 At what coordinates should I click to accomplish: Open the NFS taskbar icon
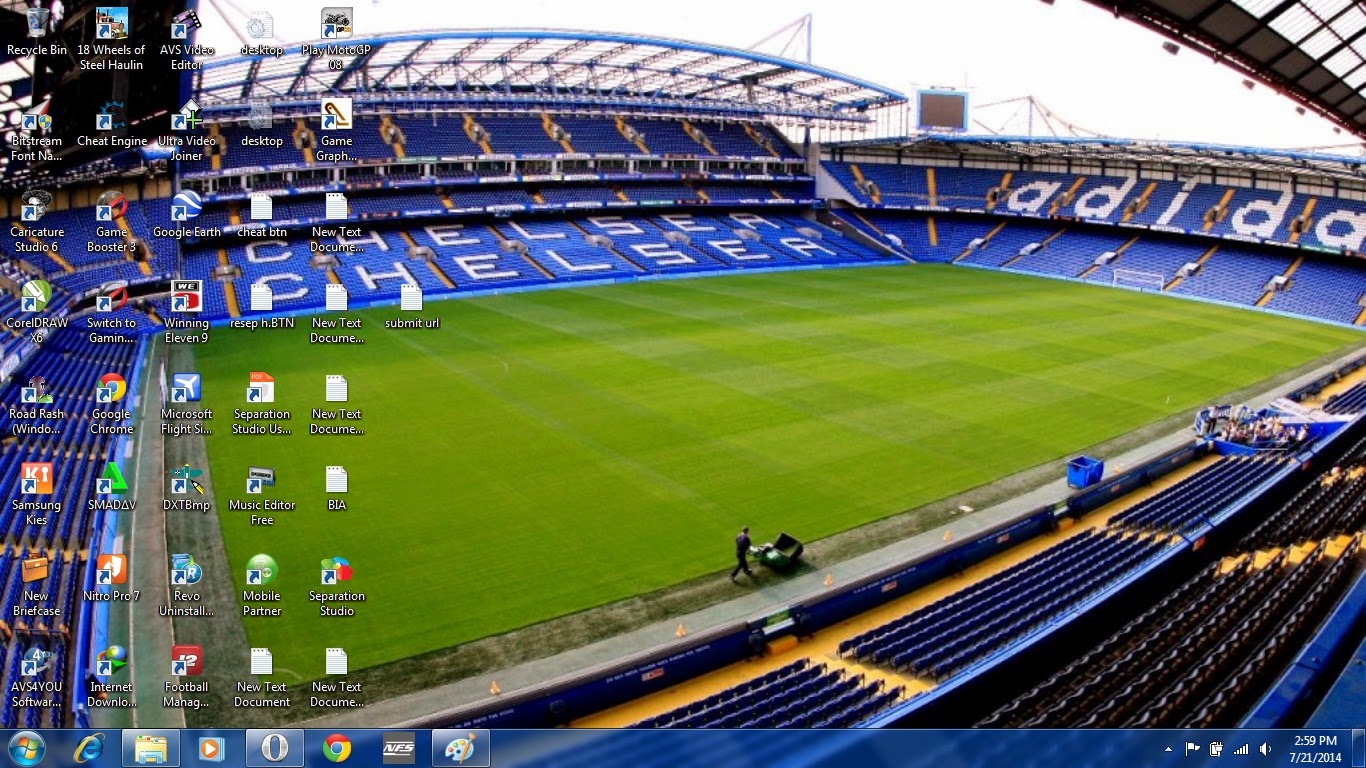tap(399, 748)
